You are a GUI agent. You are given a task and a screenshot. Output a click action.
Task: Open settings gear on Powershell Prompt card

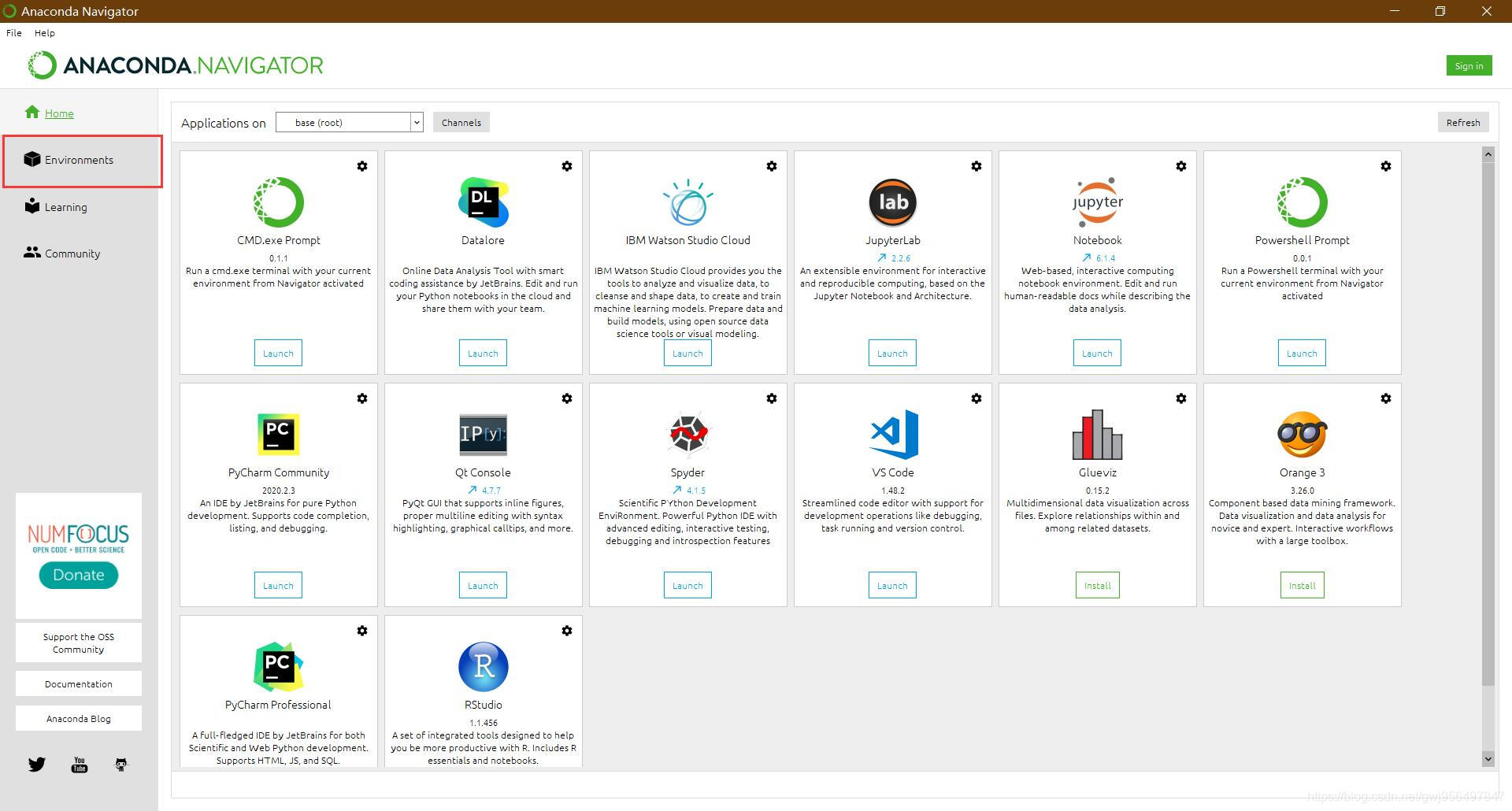click(1386, 166)
